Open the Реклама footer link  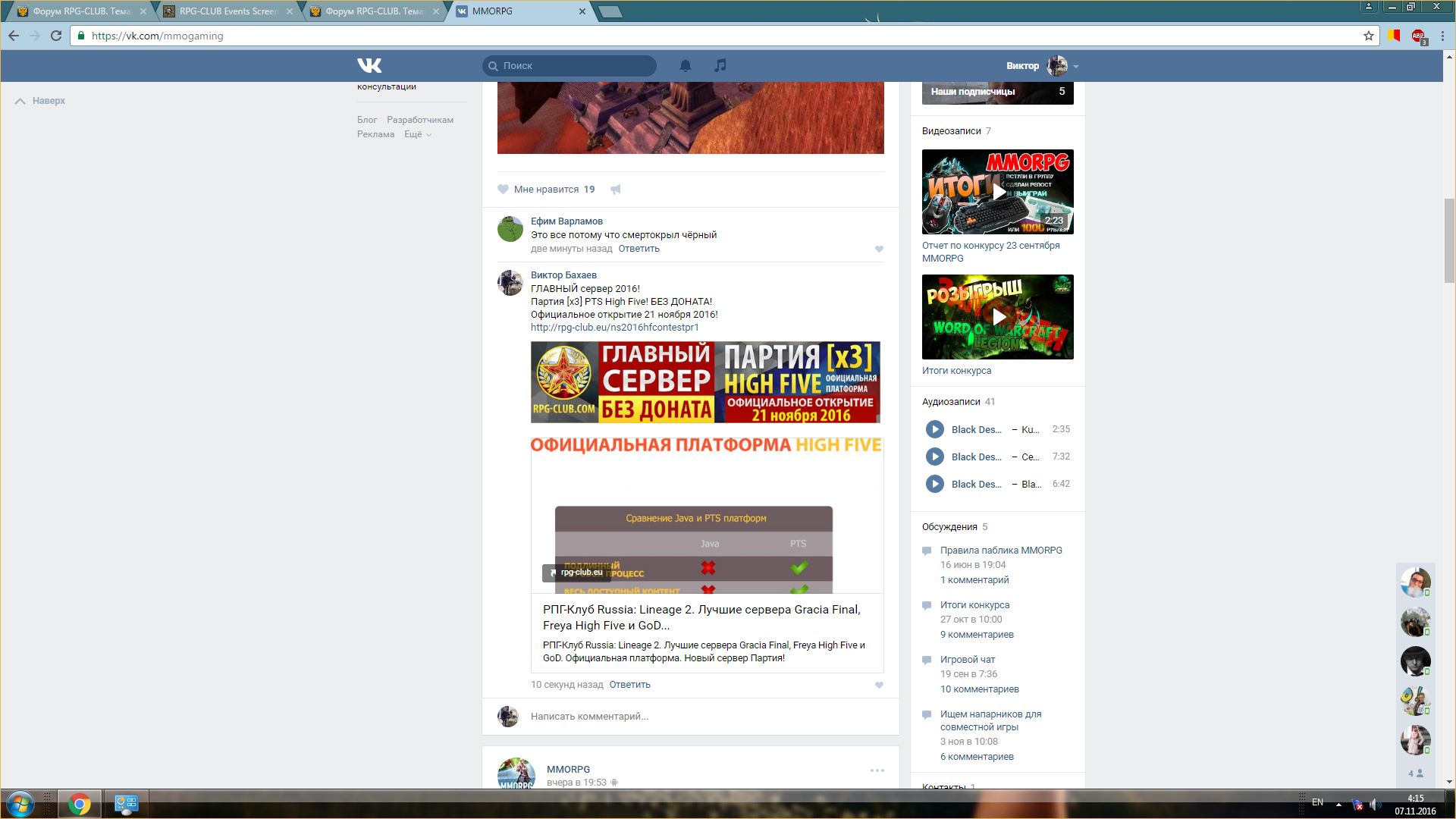(x=375, y=134)
